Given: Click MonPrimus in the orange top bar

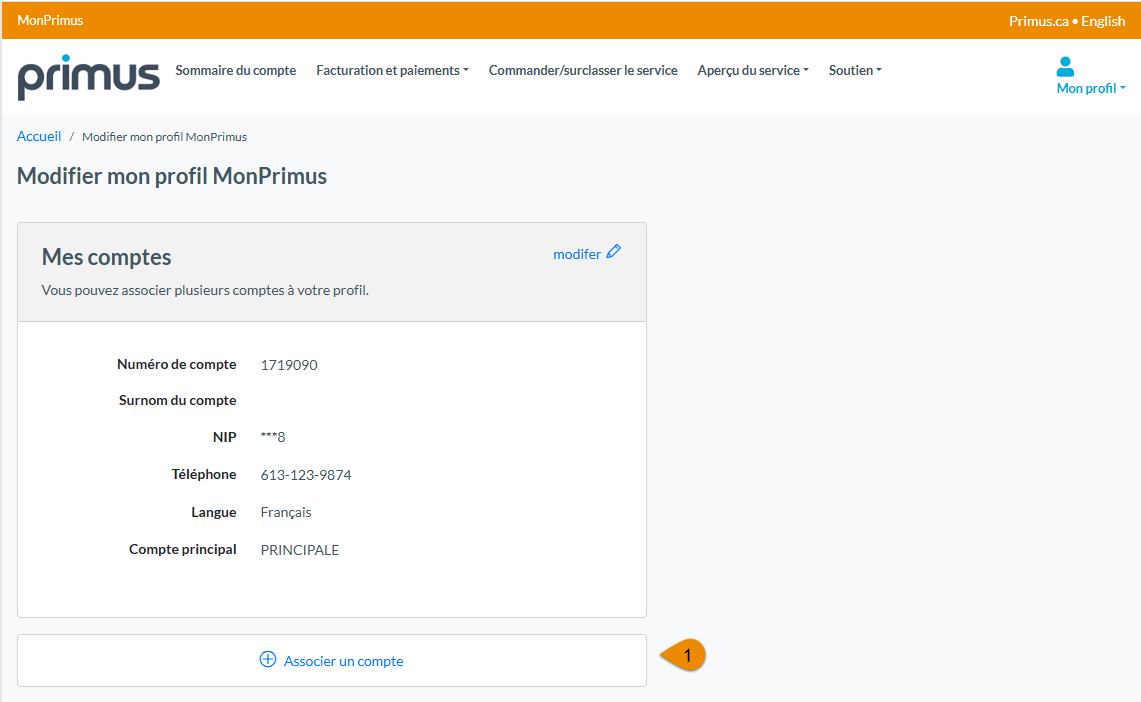Looking at the screenshot, I should pyautogui.click(x=50, y=20).
